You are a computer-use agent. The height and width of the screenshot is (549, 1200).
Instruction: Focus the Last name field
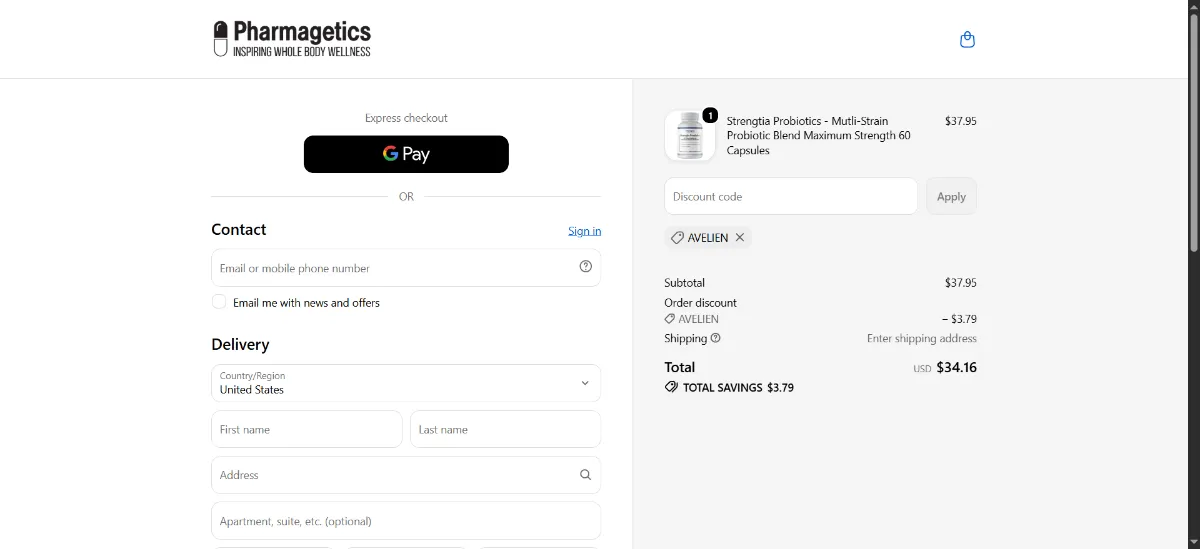[505, 429]
